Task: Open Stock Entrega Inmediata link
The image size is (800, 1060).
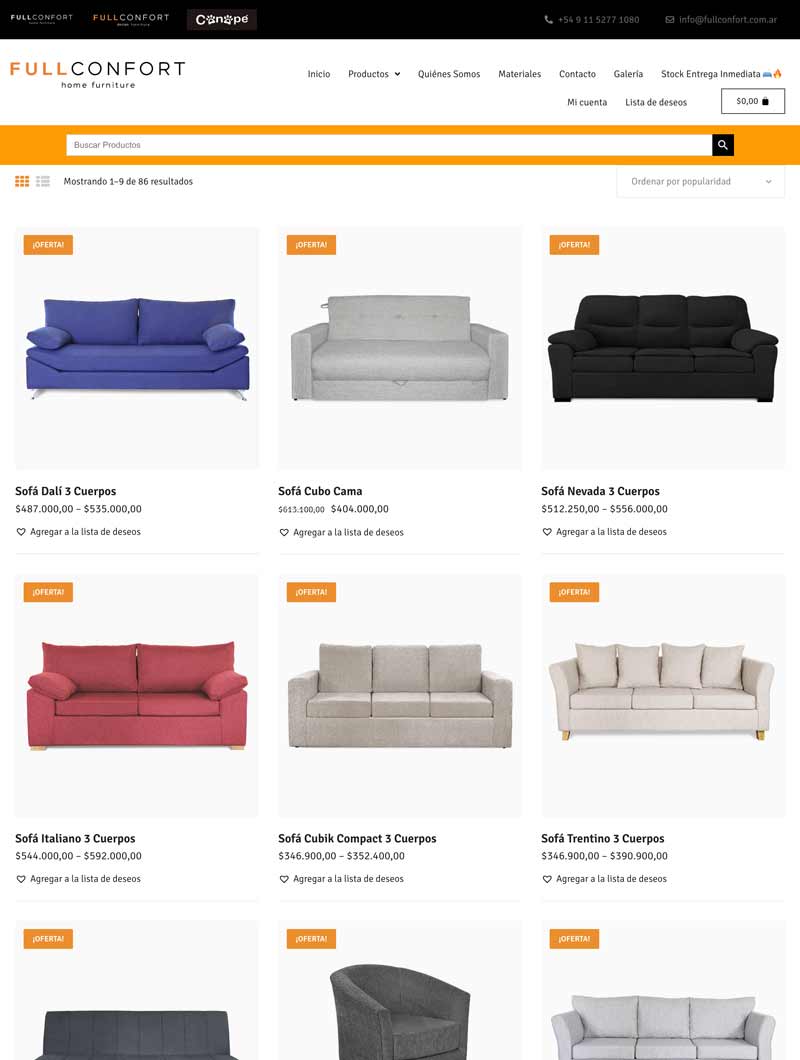Action: [x=721, y=74]
